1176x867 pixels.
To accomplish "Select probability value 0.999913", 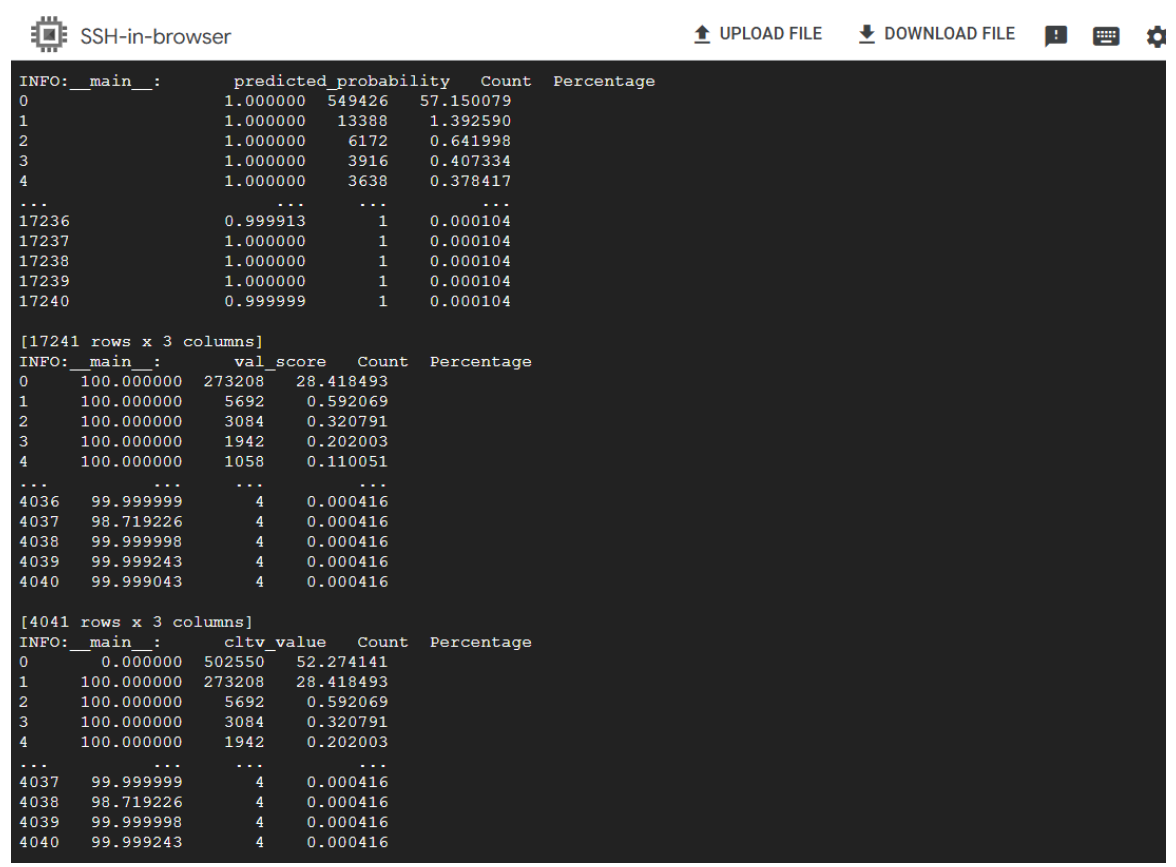I will click(265, 221).
